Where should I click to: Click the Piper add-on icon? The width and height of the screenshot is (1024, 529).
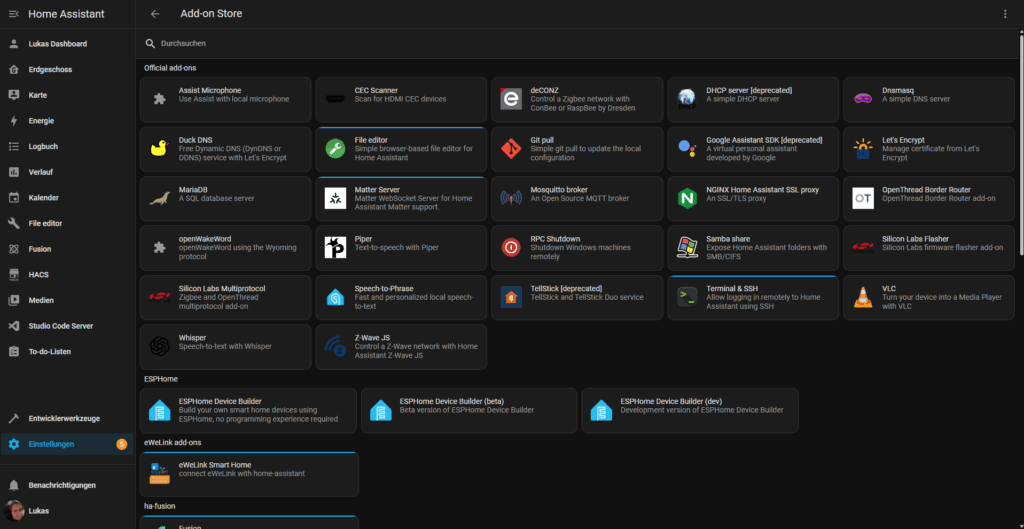(336, 248)
